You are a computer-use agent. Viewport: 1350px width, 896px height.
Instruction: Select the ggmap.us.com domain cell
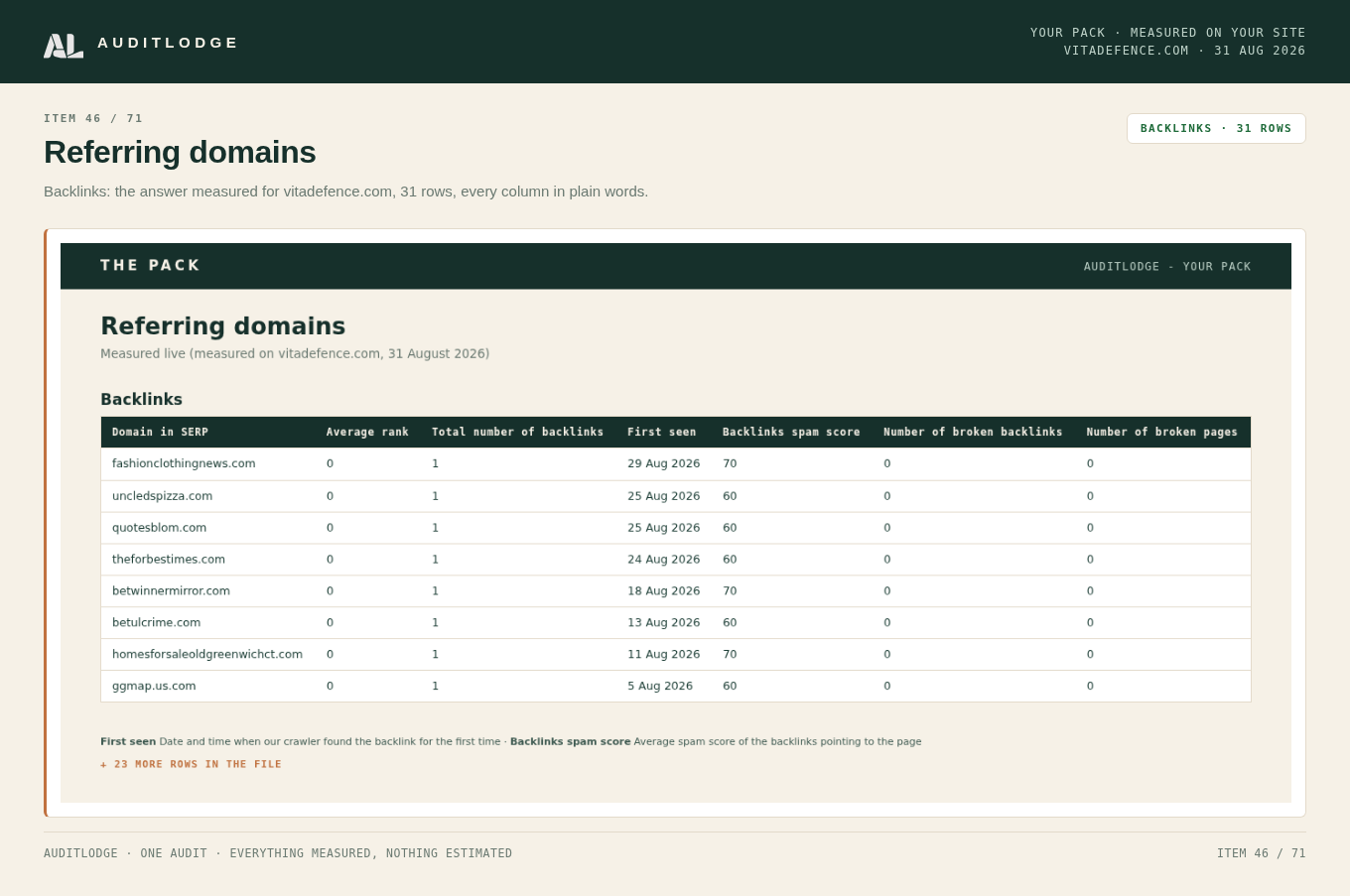pyautogui.click(x=154, y=686)
